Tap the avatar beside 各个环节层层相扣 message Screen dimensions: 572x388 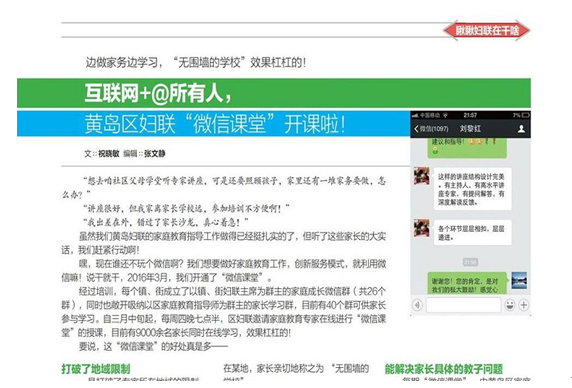[x=422, y=228]
